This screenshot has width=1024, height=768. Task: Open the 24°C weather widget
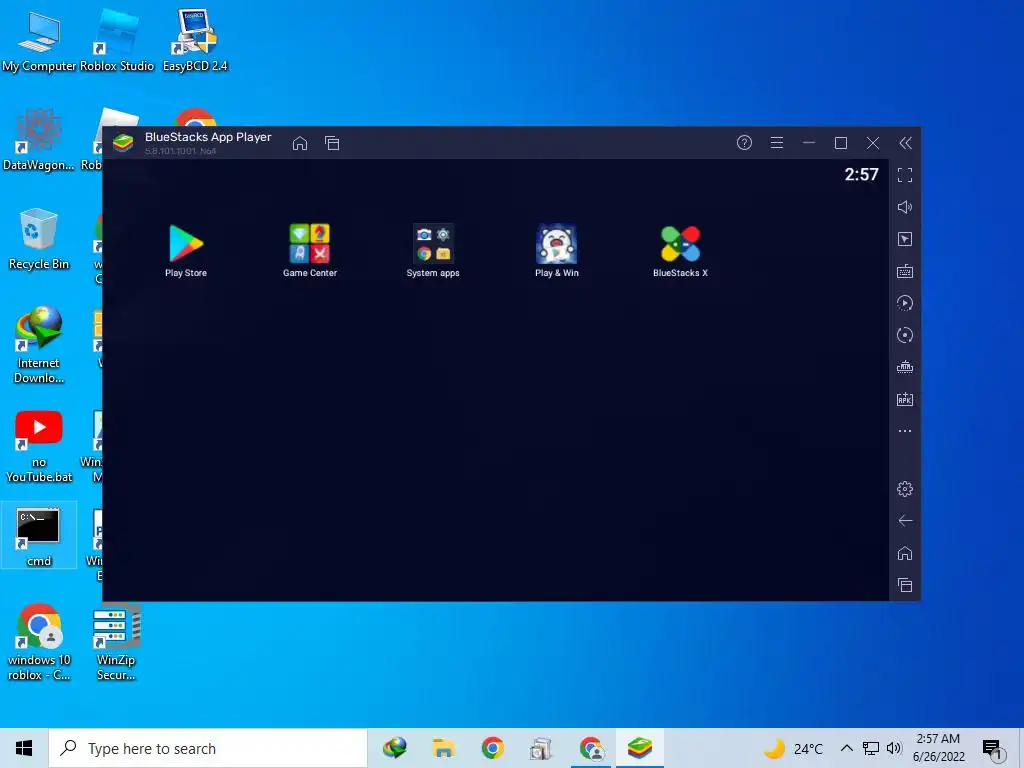792,748
